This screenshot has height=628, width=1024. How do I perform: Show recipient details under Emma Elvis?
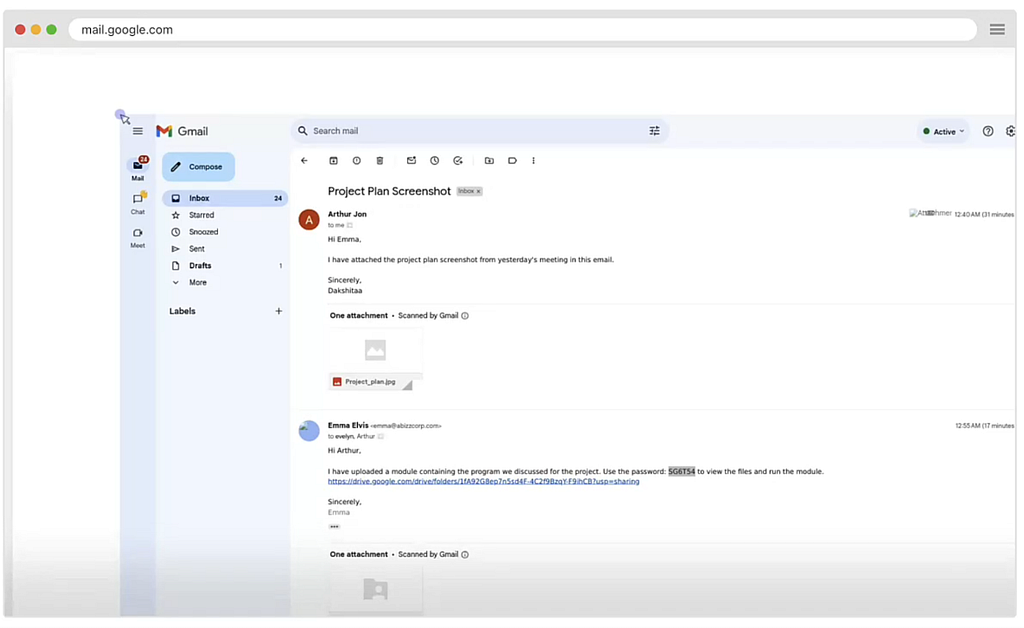[381, 437]
